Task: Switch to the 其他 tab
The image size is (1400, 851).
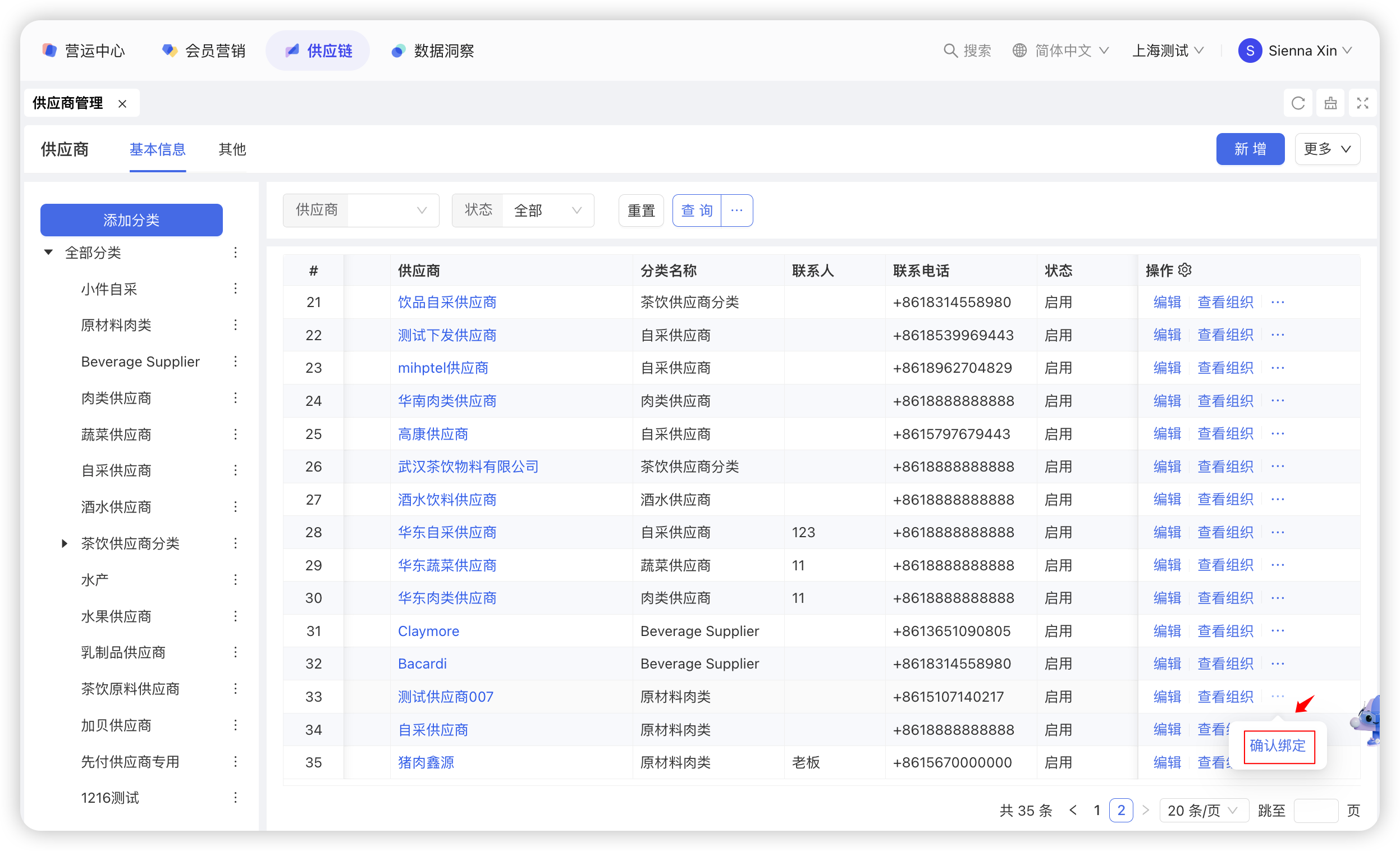Action: [x=232, y=149]
